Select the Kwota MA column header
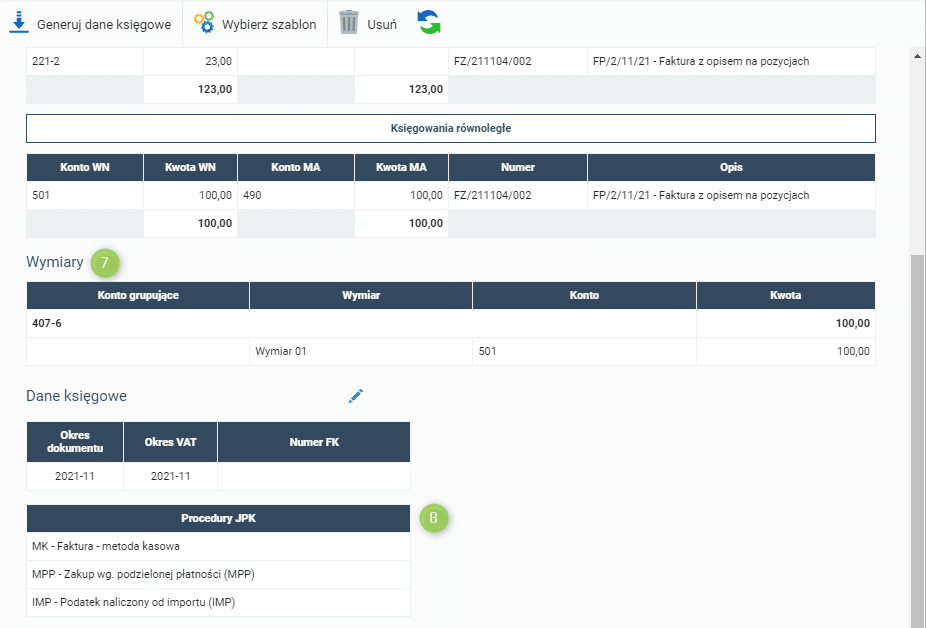 point(402,167)
